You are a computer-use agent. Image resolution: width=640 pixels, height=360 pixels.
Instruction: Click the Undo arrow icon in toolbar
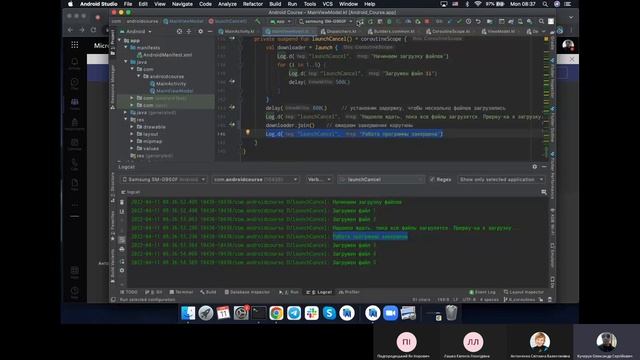tap(478, 21)
